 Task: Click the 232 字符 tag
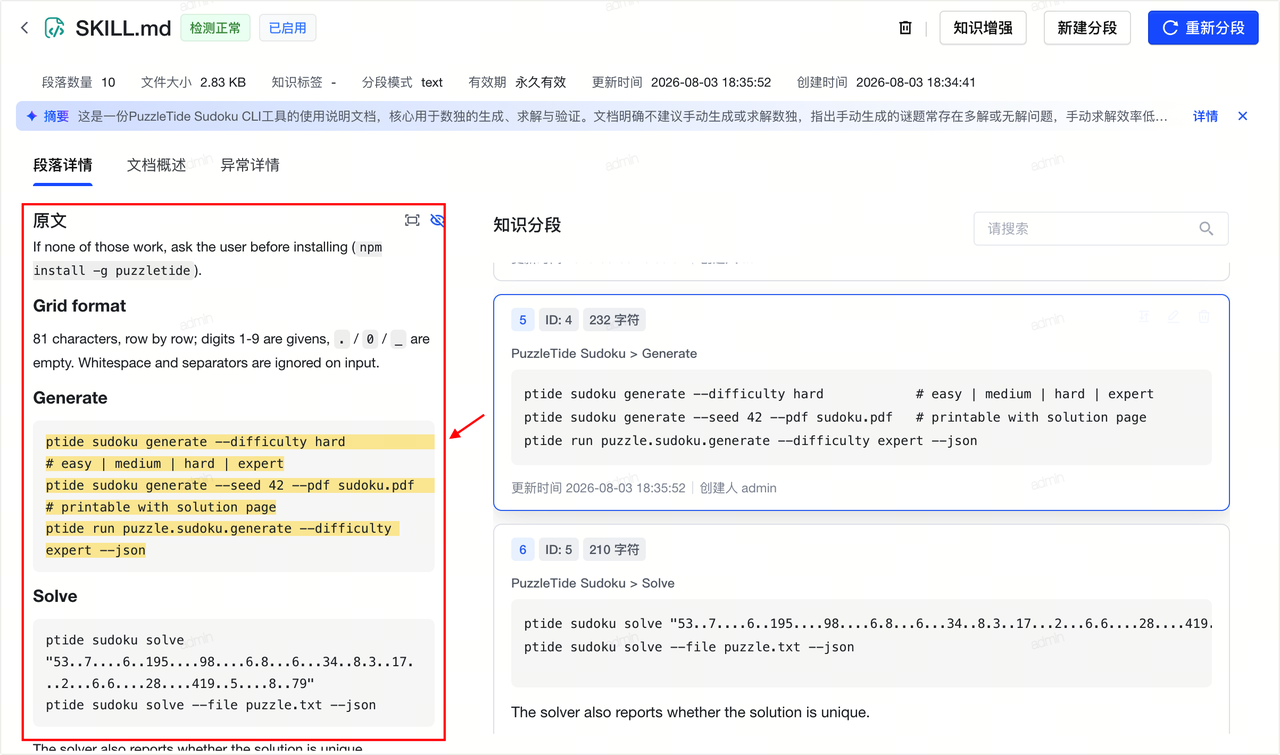tap(614, 320)
